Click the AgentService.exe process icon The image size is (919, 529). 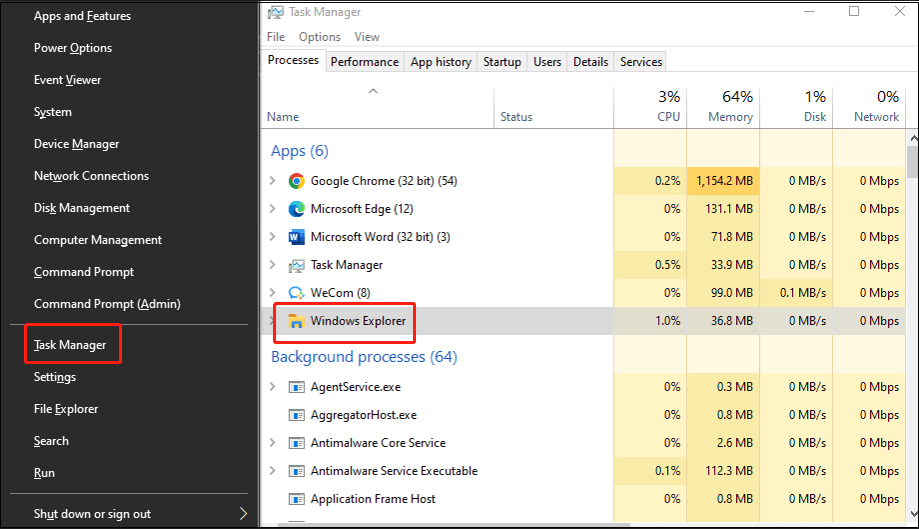click(x=297, y=387)
